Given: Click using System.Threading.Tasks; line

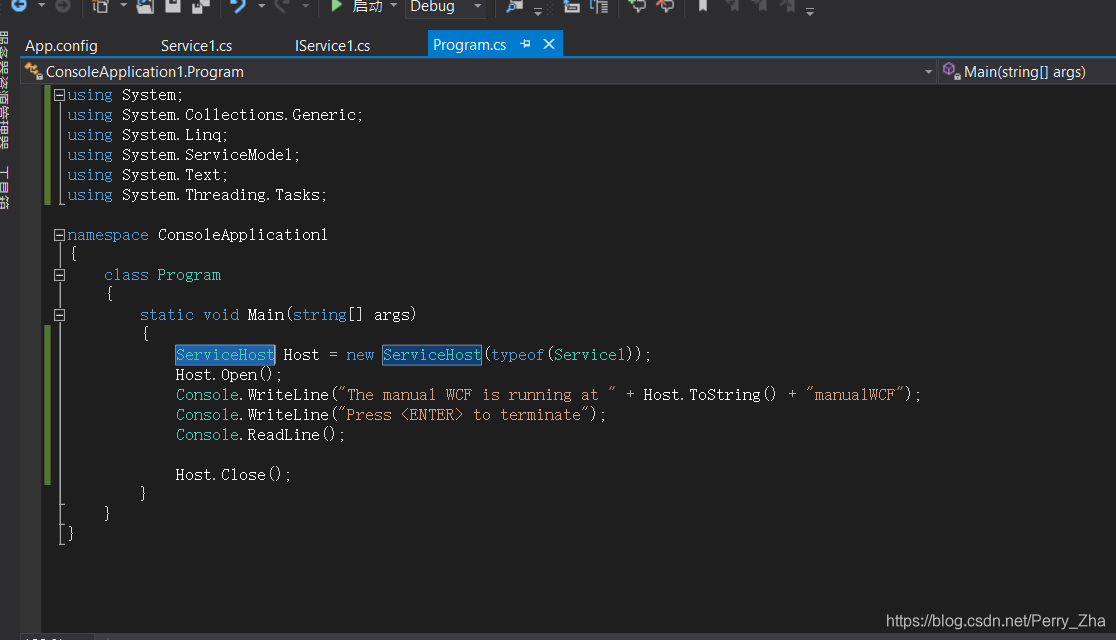Looking at the screenshot, I should coord(197,195).
